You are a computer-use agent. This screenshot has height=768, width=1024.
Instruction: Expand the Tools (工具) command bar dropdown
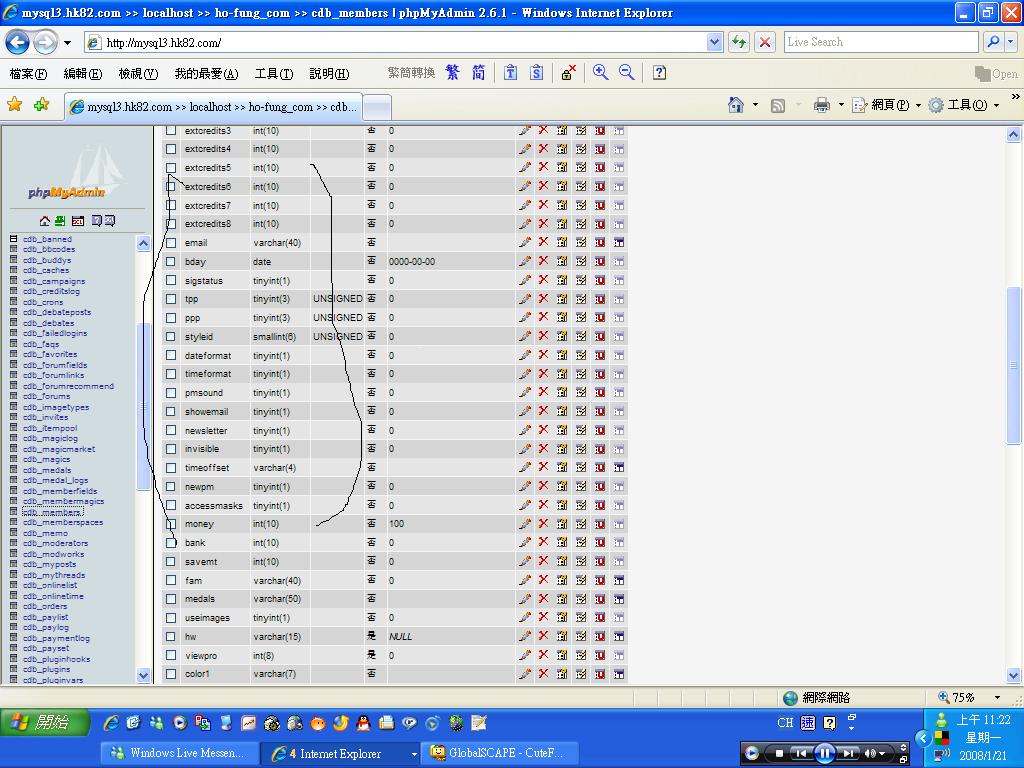coord(997,105)
